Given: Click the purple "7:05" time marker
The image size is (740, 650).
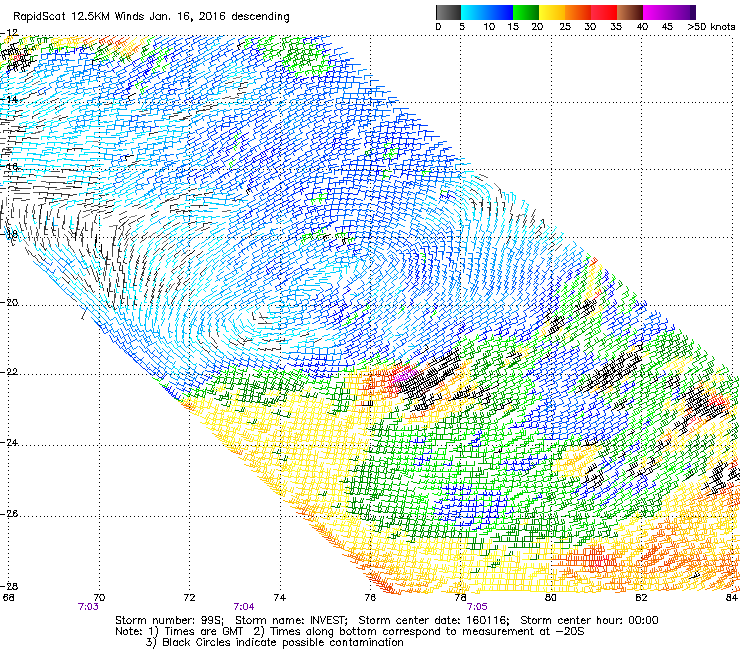Looking at the screenshot, I should (477, 607).
